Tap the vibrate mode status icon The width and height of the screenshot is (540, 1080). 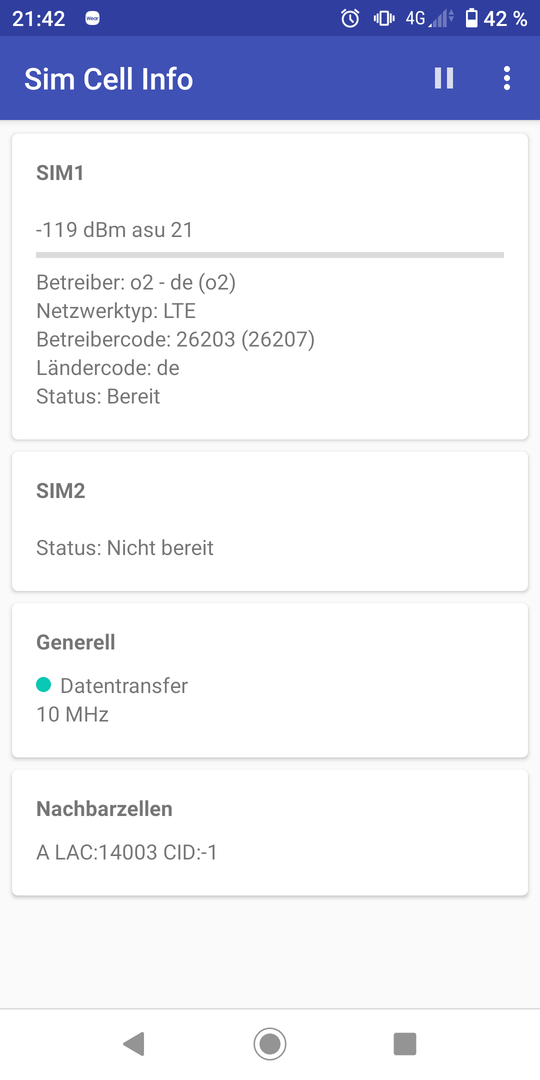(383, 19)
